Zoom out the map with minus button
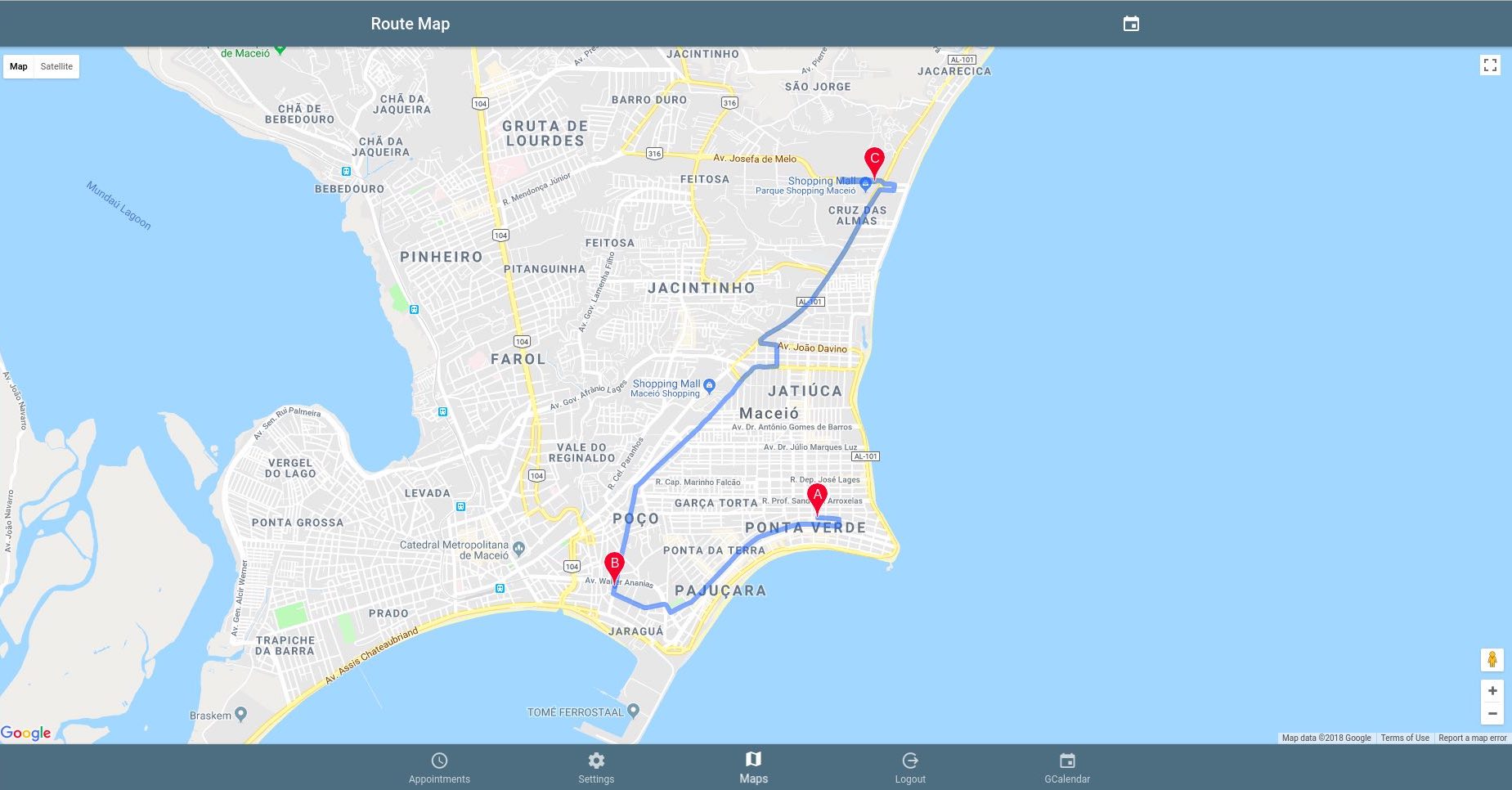The width and height of the screenshot is (1512, 790). pos(1492,714)
